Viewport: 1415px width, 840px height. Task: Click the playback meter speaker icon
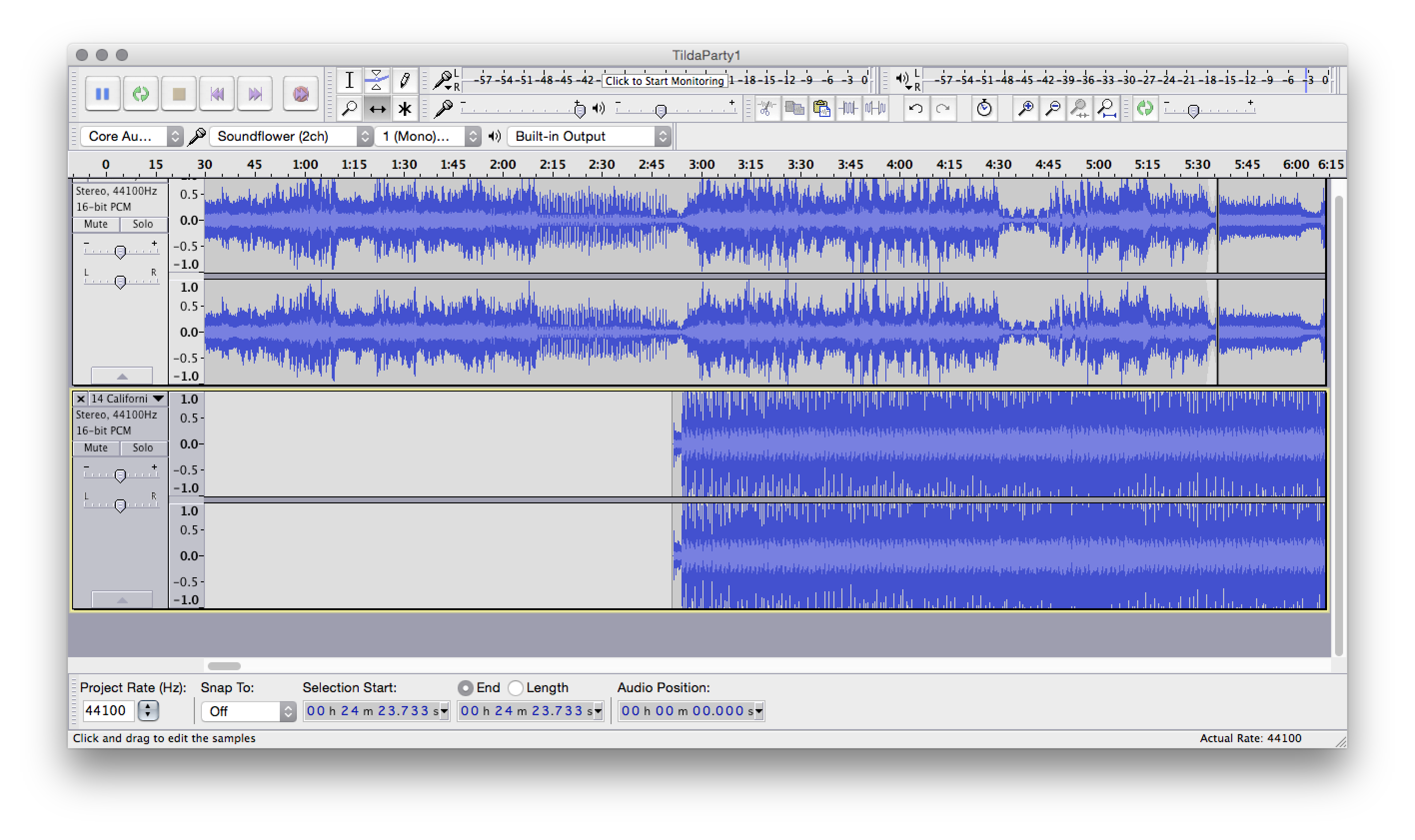[903, 79]
